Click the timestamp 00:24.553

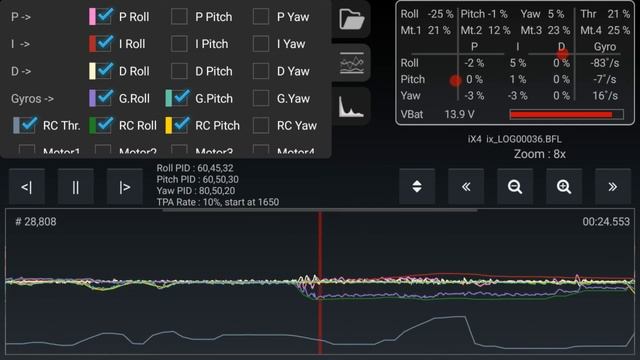606,222
